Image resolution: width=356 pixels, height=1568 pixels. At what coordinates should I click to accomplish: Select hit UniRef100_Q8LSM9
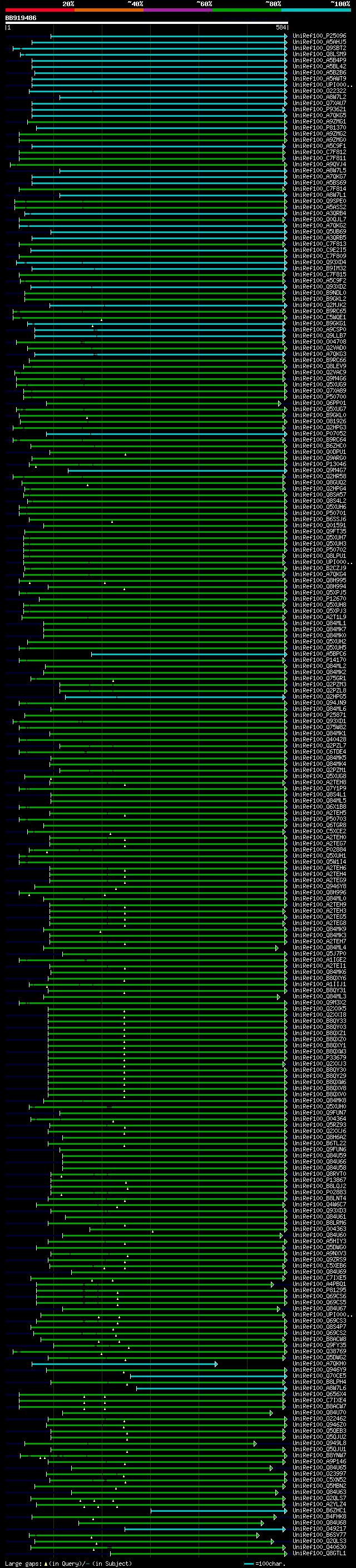tap(319, 54)
